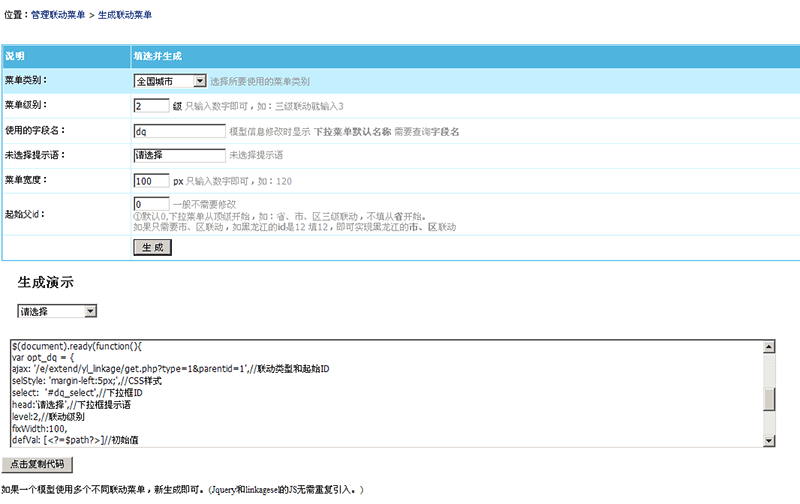Viewport: 800px width, 504px height.
Task: Click the code box vertical scrollbar thumb
Action: (x=768, y=400)
